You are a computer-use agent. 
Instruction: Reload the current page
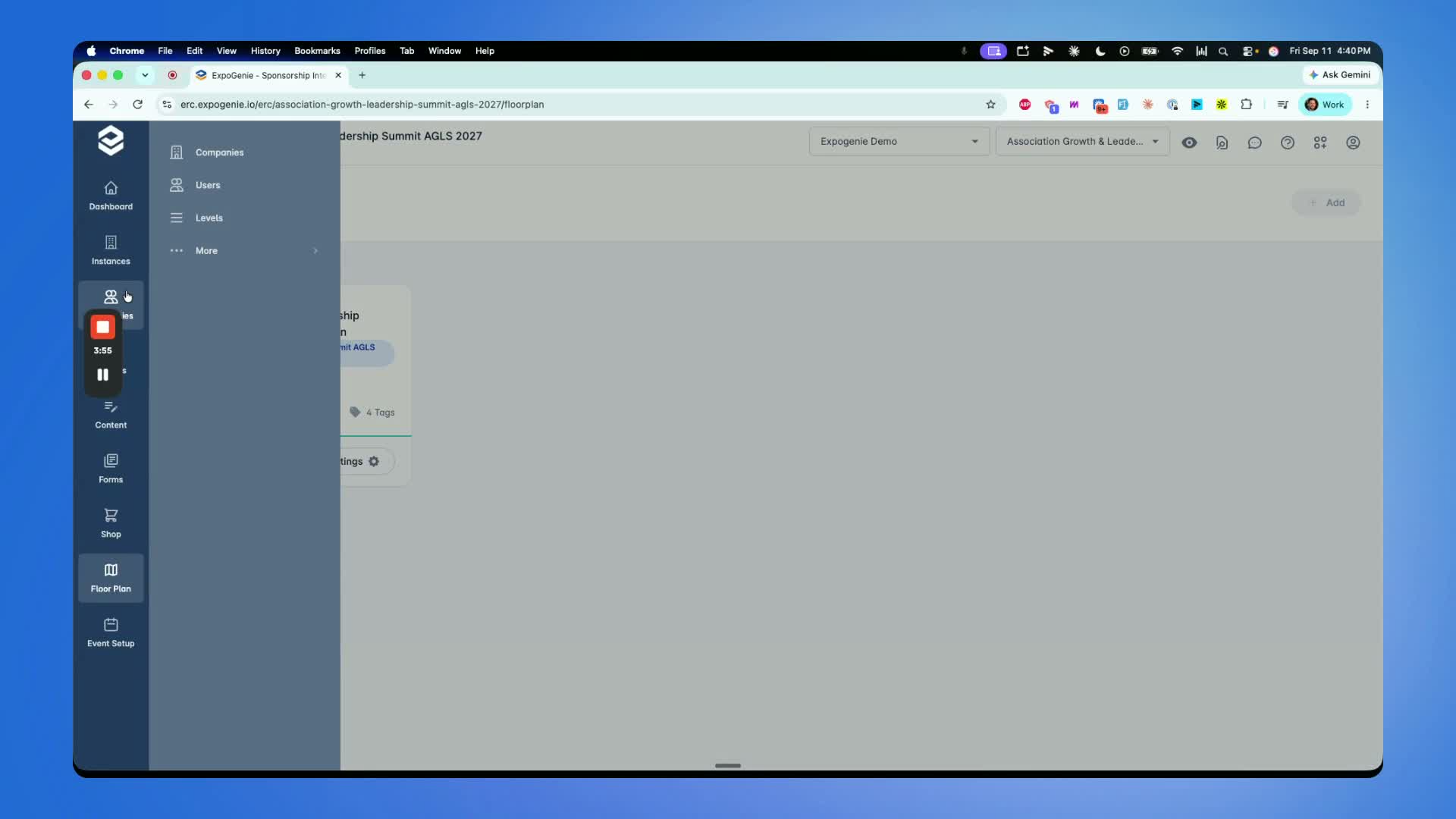(x=137, y=105)
